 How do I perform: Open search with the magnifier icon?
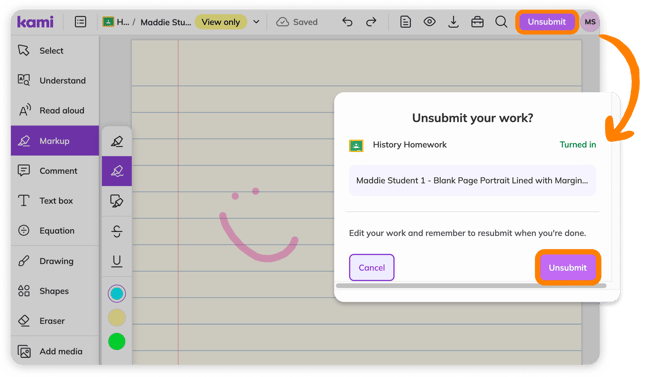(501, 22)
